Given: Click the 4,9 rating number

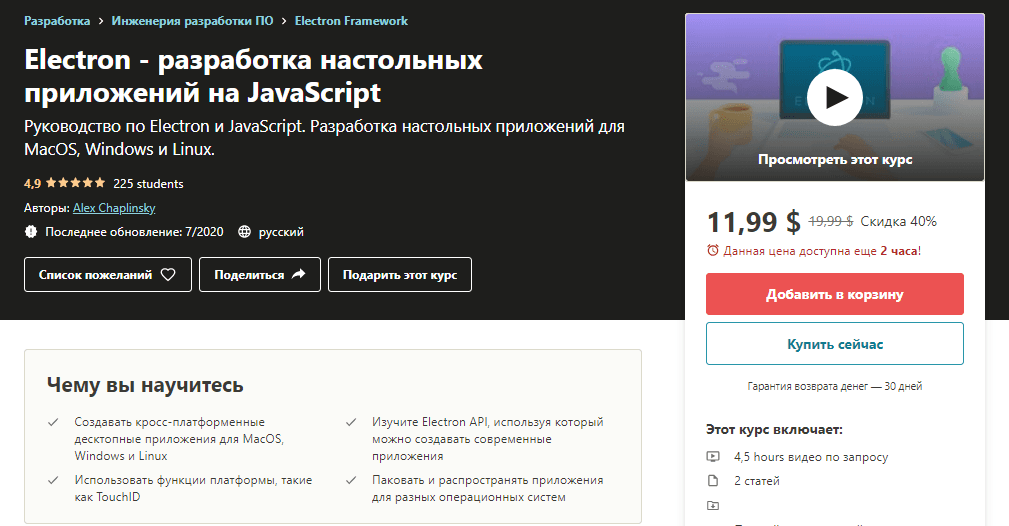Looking at the screenshot, I should pos(32,183).
